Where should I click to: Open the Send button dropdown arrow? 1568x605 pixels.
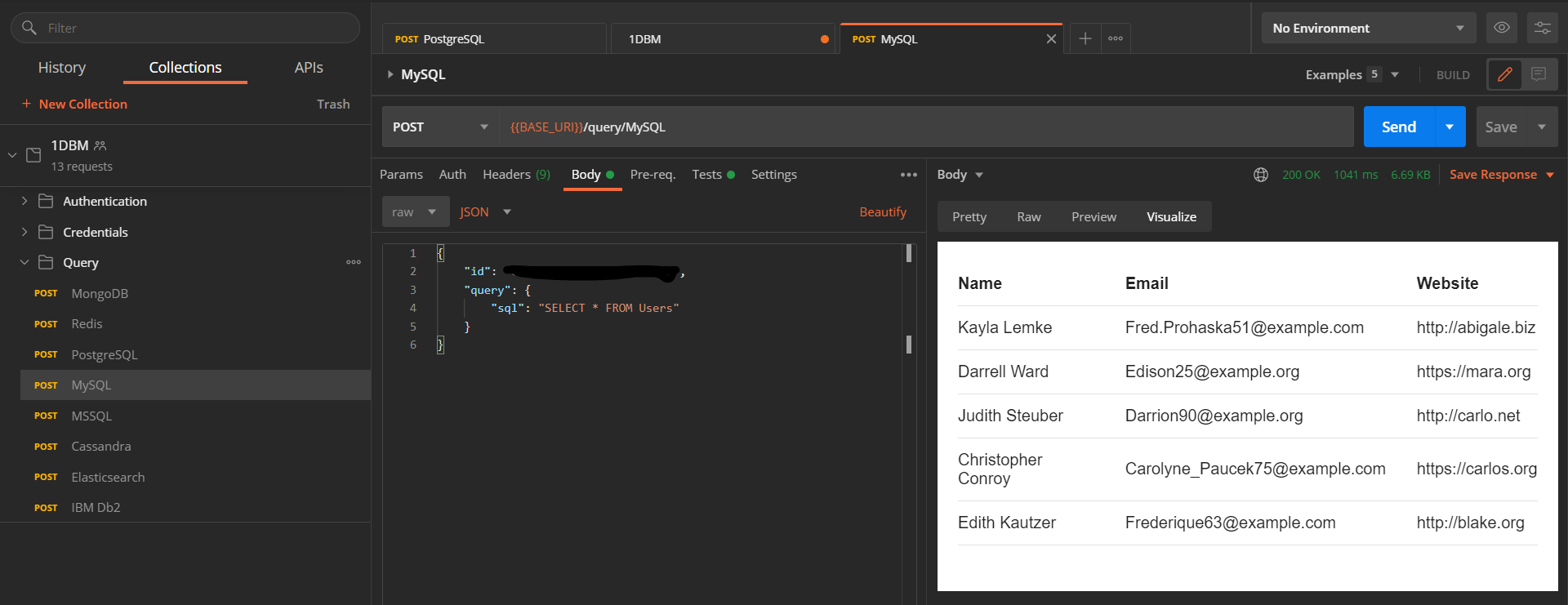[x=1450, y=127]
